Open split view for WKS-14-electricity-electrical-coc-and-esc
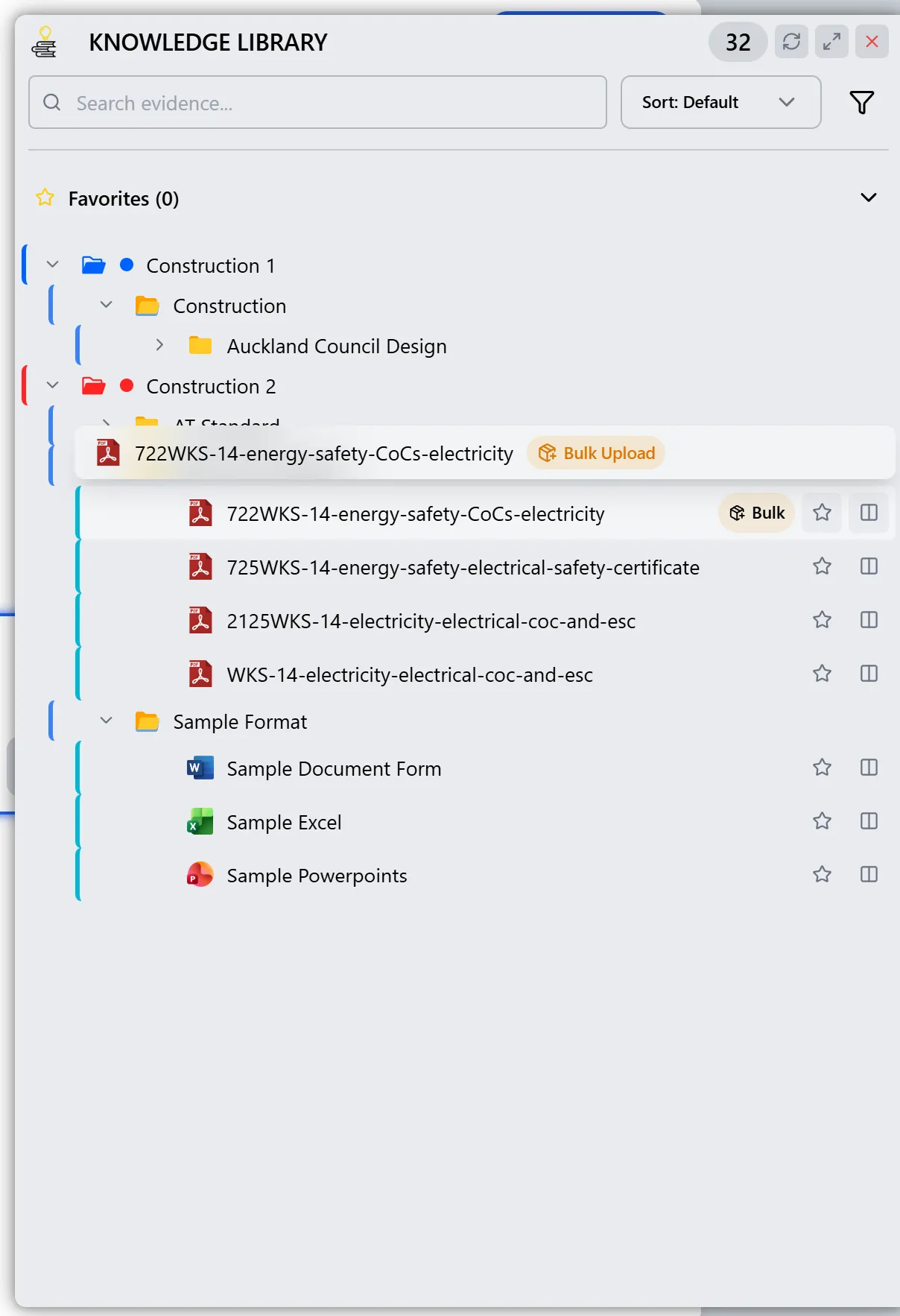The width and height of the screenshot is (900, 1316). pyautogui.click(x=869, y=674)
